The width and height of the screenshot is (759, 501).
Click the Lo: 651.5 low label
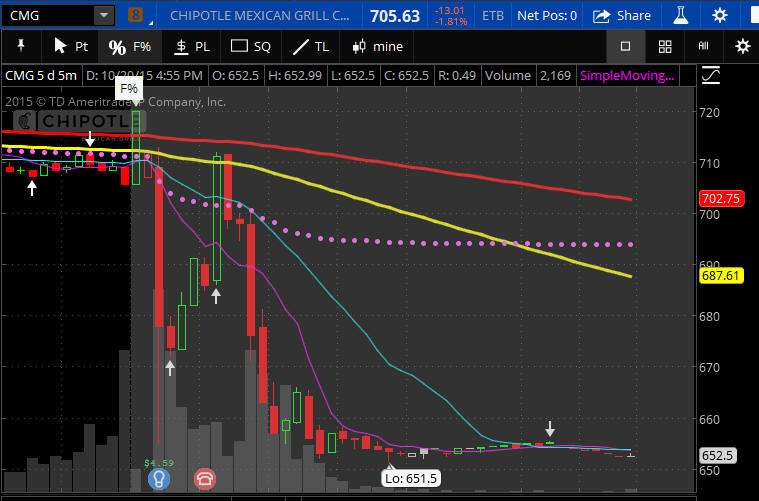pos(410,478)
